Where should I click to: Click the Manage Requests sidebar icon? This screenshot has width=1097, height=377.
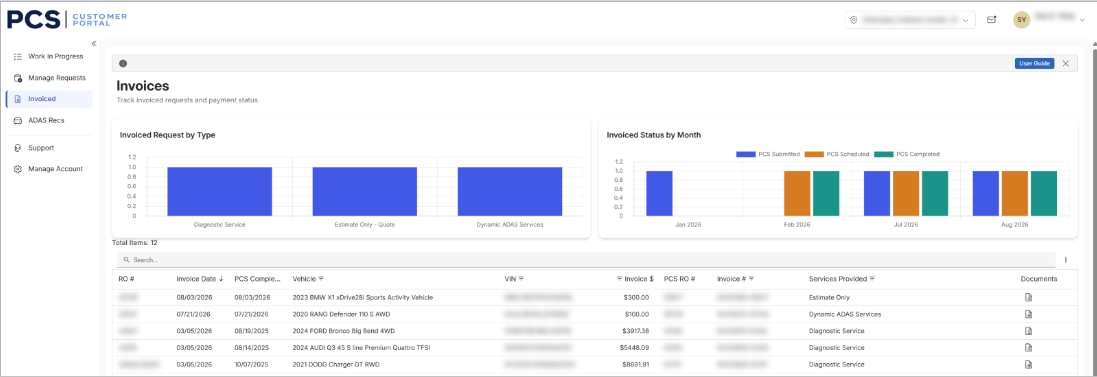pos(18,78)
